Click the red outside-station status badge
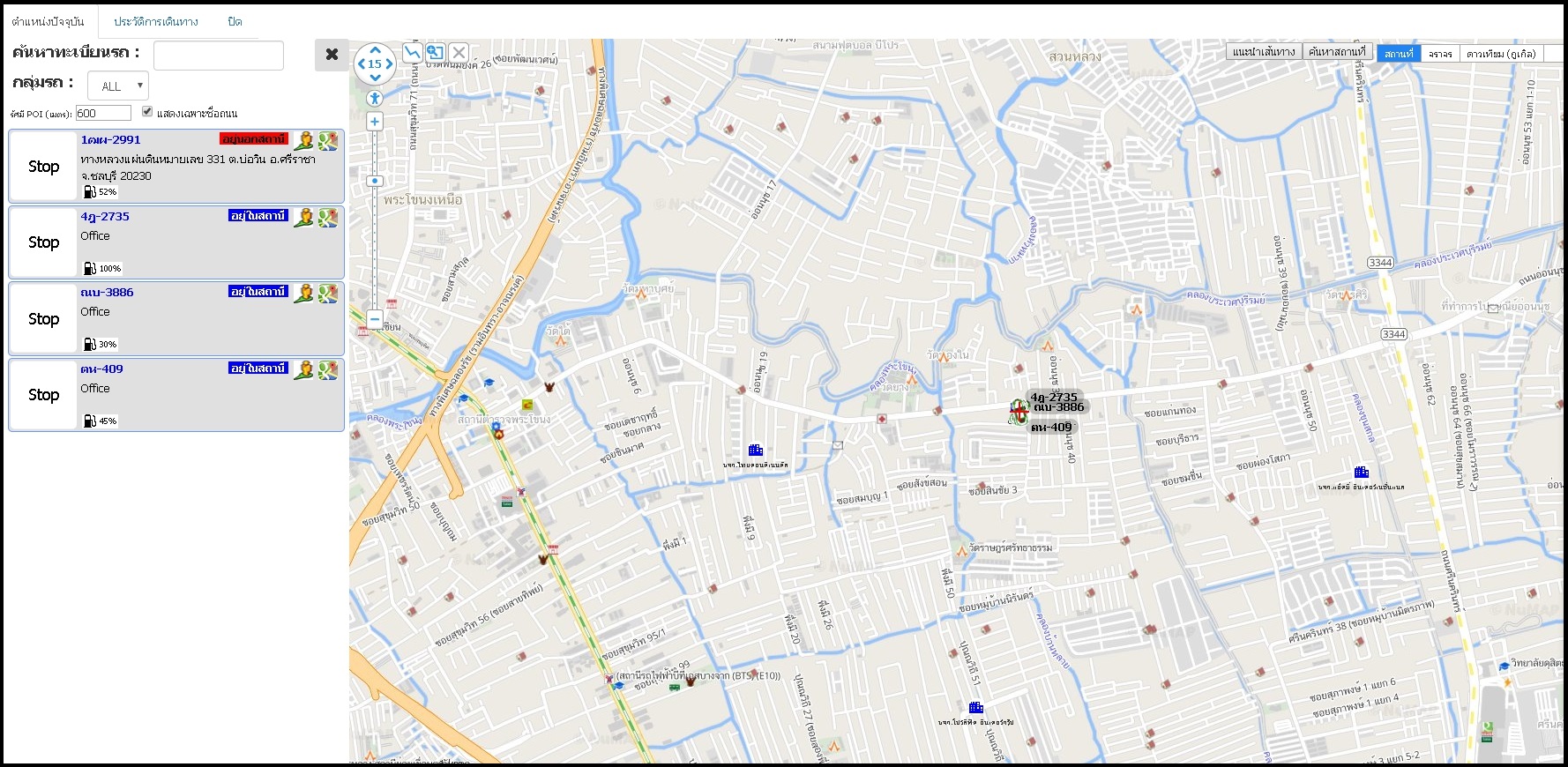This screenshot has height=767, width=1568. [x=254, y=139]
